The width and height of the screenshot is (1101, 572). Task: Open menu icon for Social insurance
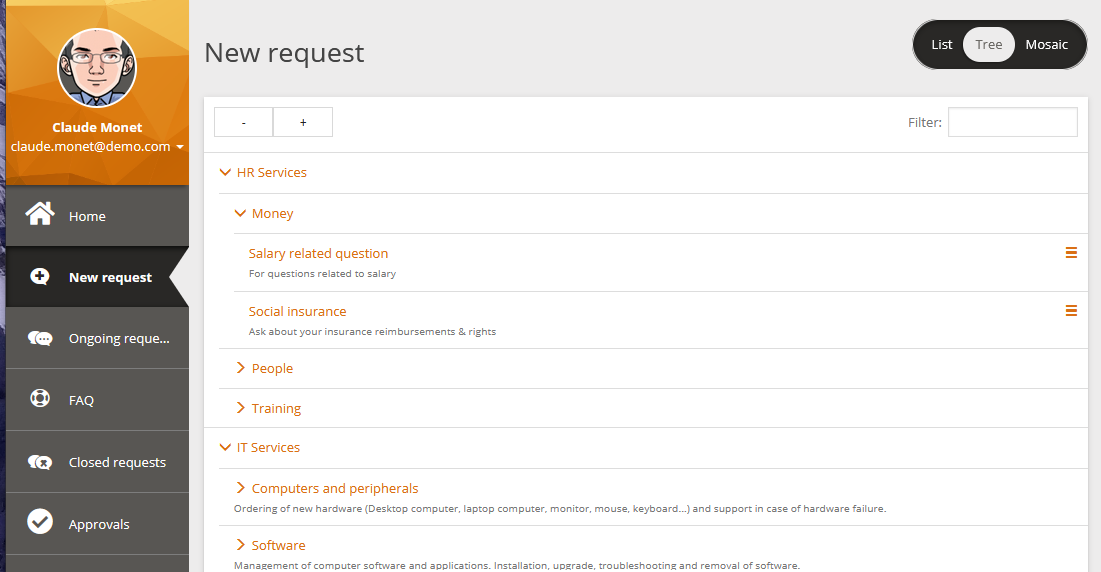(1071, 311)
